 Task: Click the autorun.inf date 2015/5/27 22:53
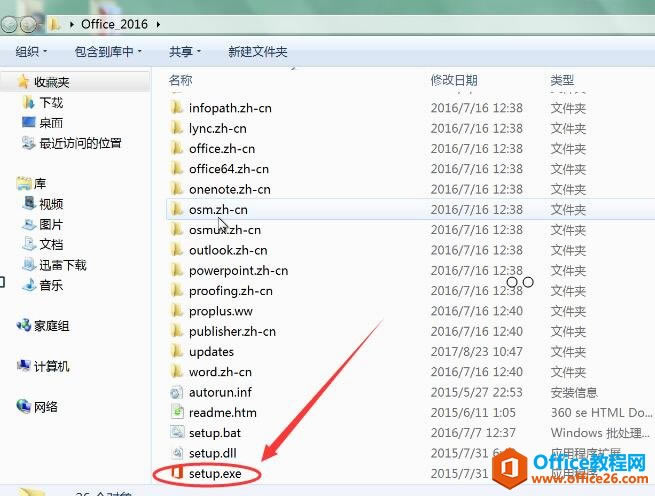(477, 392)
